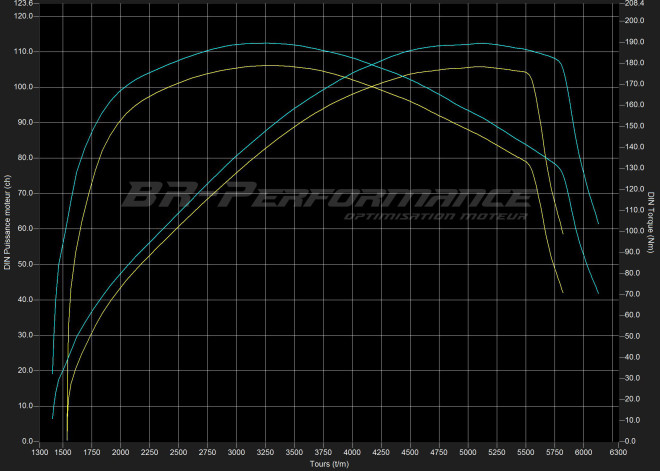
Task: Click the 1300 tick on the rpm axis
Action: [x=40, y=453]
